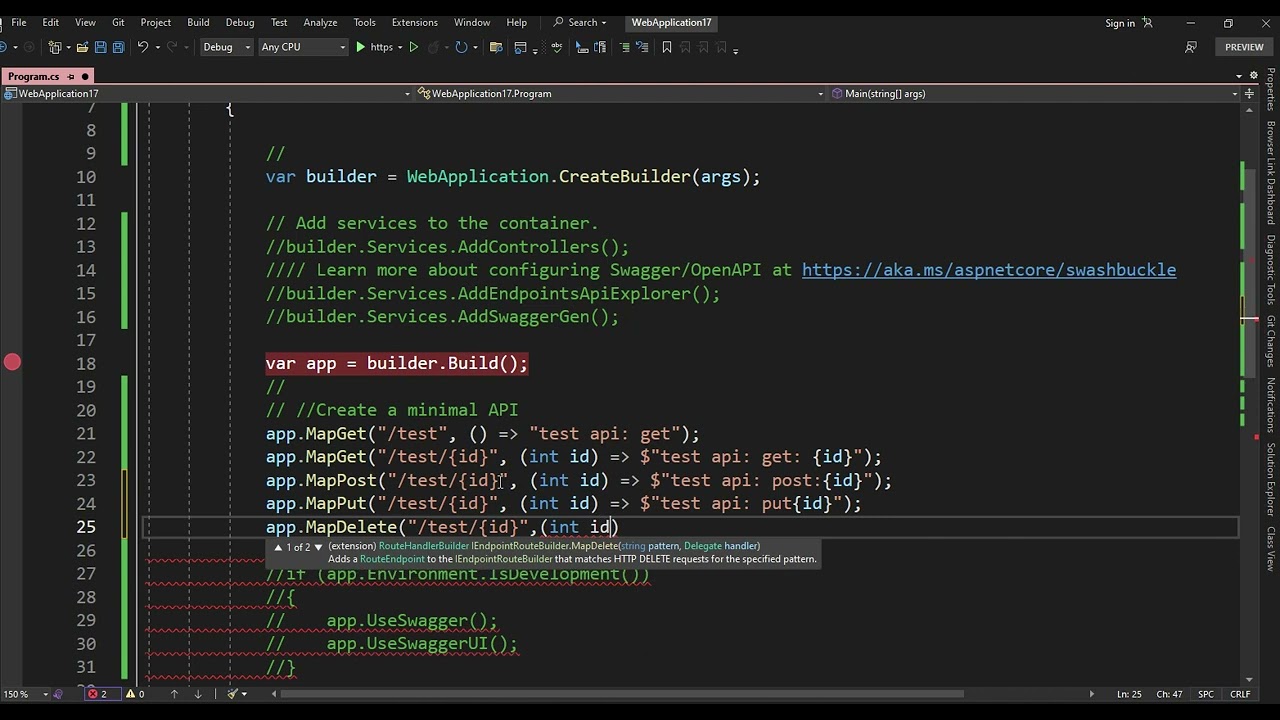Image resolution: width=1280 pixels, height=720 pixels.
Task: Click the PREVIEW button
Action: pyautogui.click(x=1244, y=47)
